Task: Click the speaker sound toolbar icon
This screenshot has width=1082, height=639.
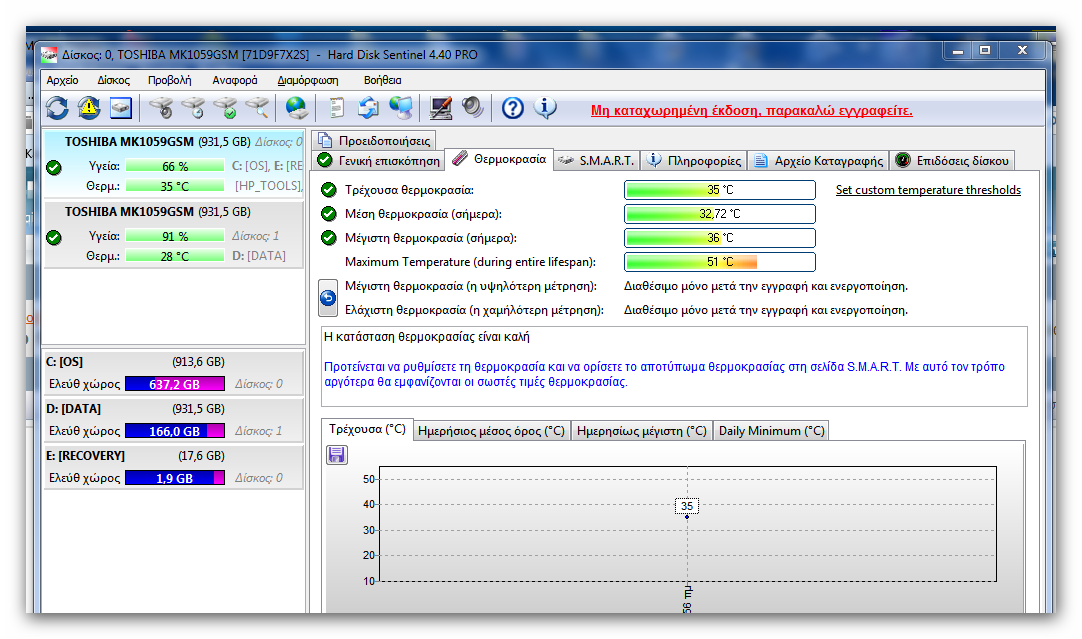Action: point(473,108)
